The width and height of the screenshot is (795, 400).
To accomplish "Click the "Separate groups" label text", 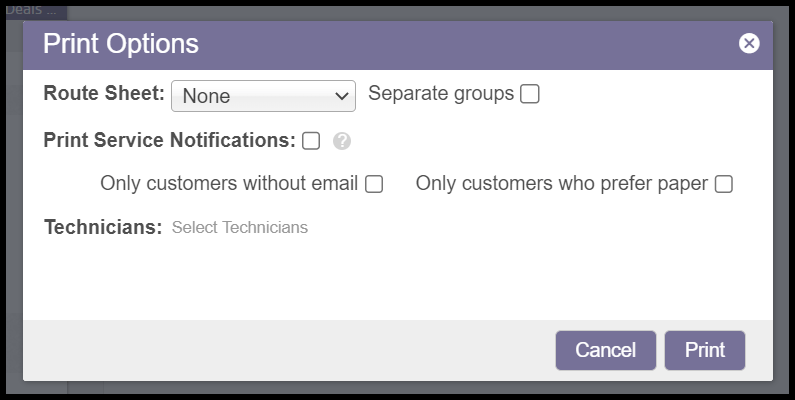I will (x=441, y=94).
